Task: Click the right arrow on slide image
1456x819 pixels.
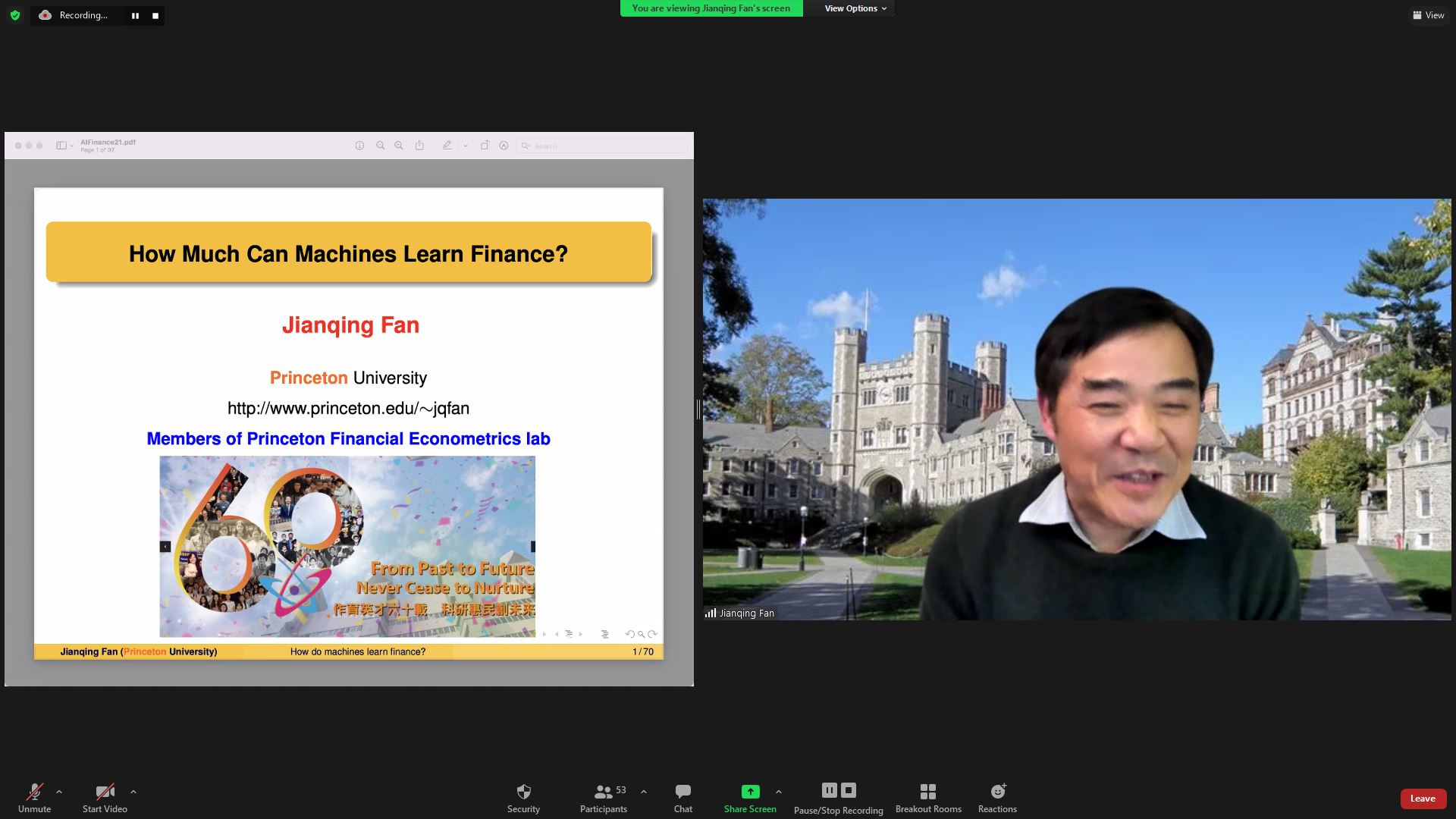Action: click(x=532, y=546)
